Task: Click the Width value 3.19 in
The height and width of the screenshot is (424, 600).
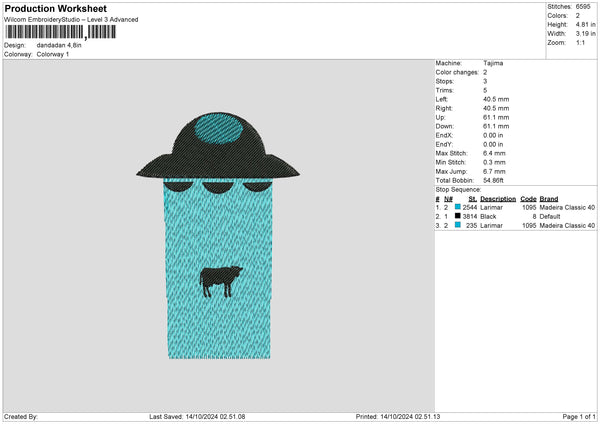Action: point(585,34)
